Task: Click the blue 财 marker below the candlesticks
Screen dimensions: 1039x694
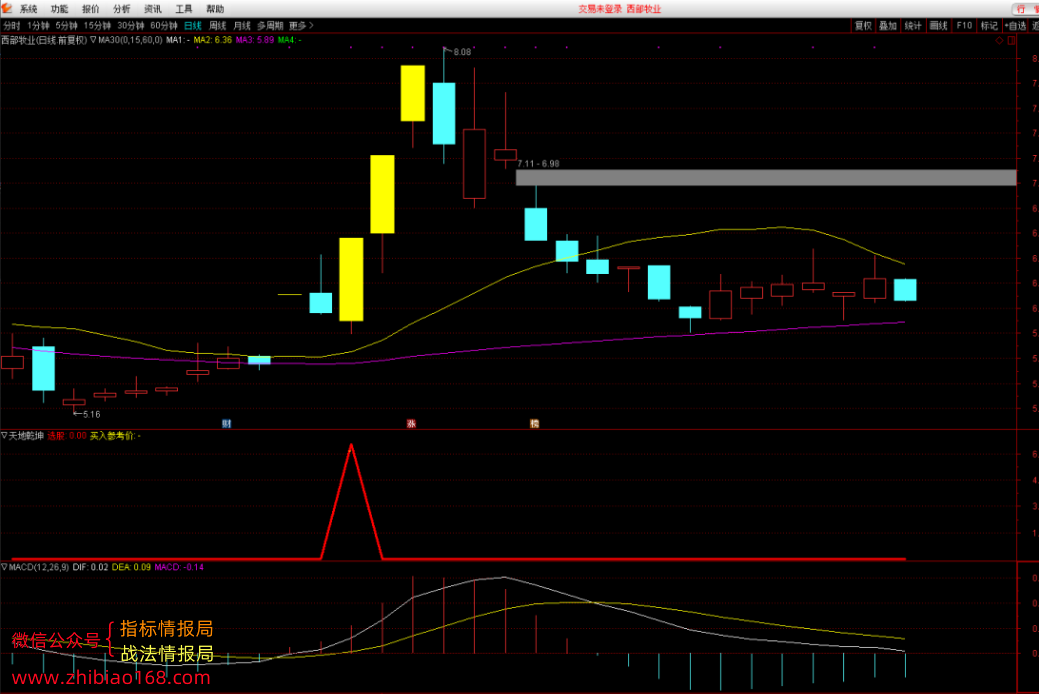Action: click(227, 424)
